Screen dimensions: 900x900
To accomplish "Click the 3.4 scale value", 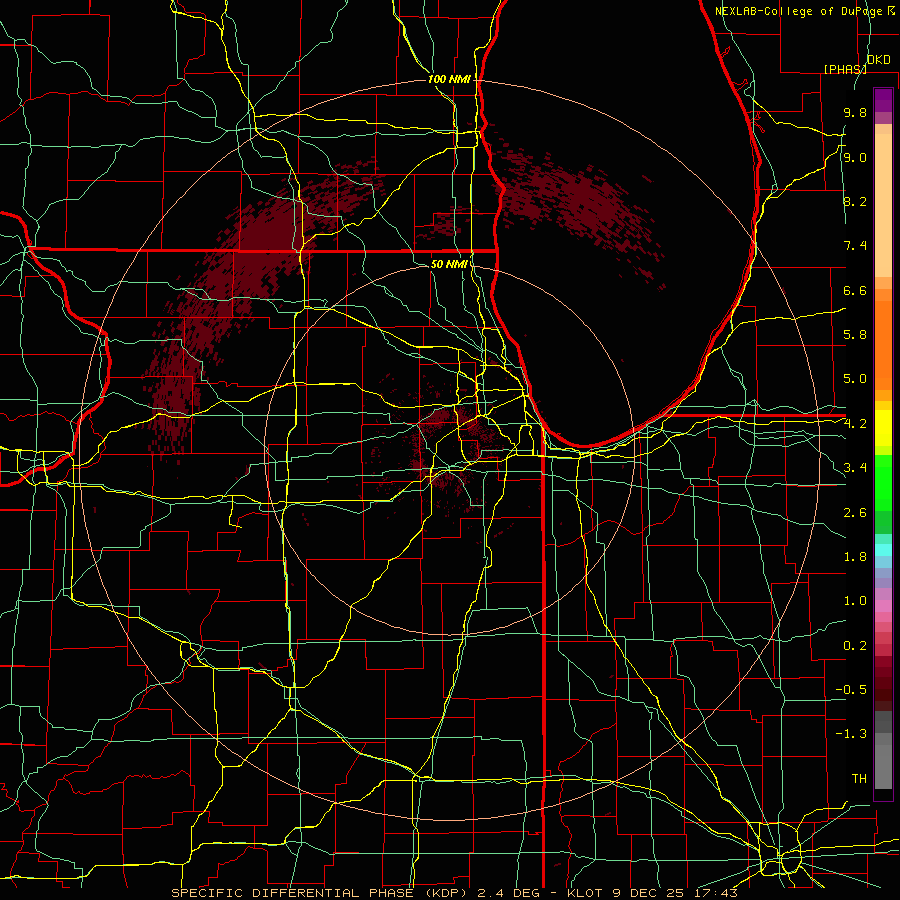I will point(855,468).
